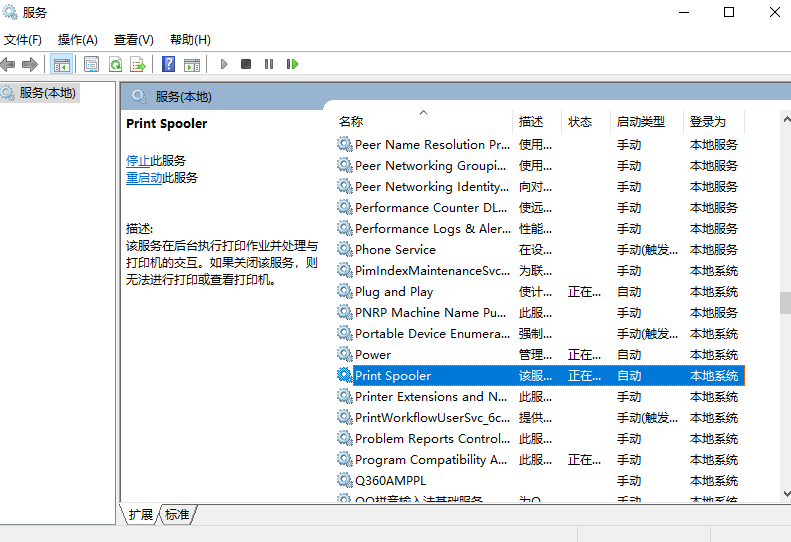
Task: Click the Export List toolbar icon
Action: click(x=138, y=64)
